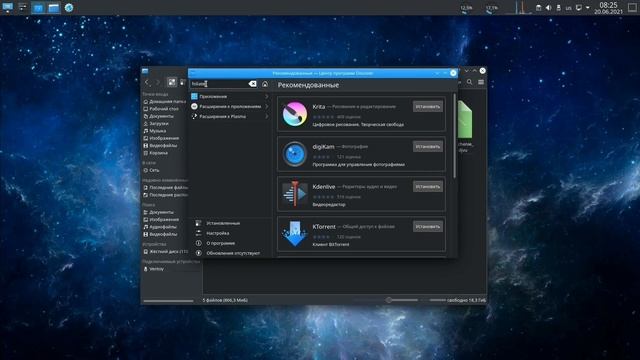Install KTorrent with Установить button

(427, 227)
